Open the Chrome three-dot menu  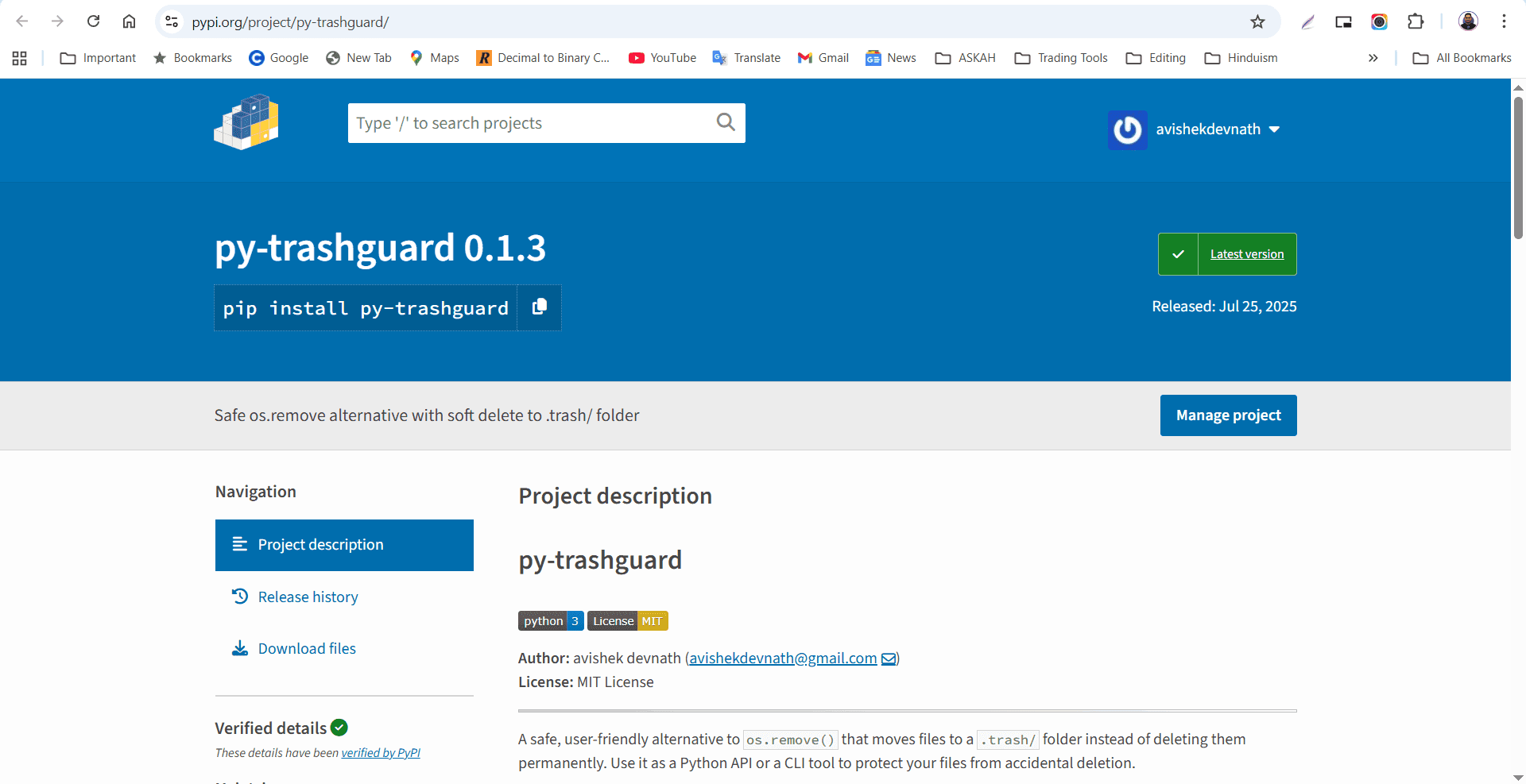click(x=1504, y=21)
